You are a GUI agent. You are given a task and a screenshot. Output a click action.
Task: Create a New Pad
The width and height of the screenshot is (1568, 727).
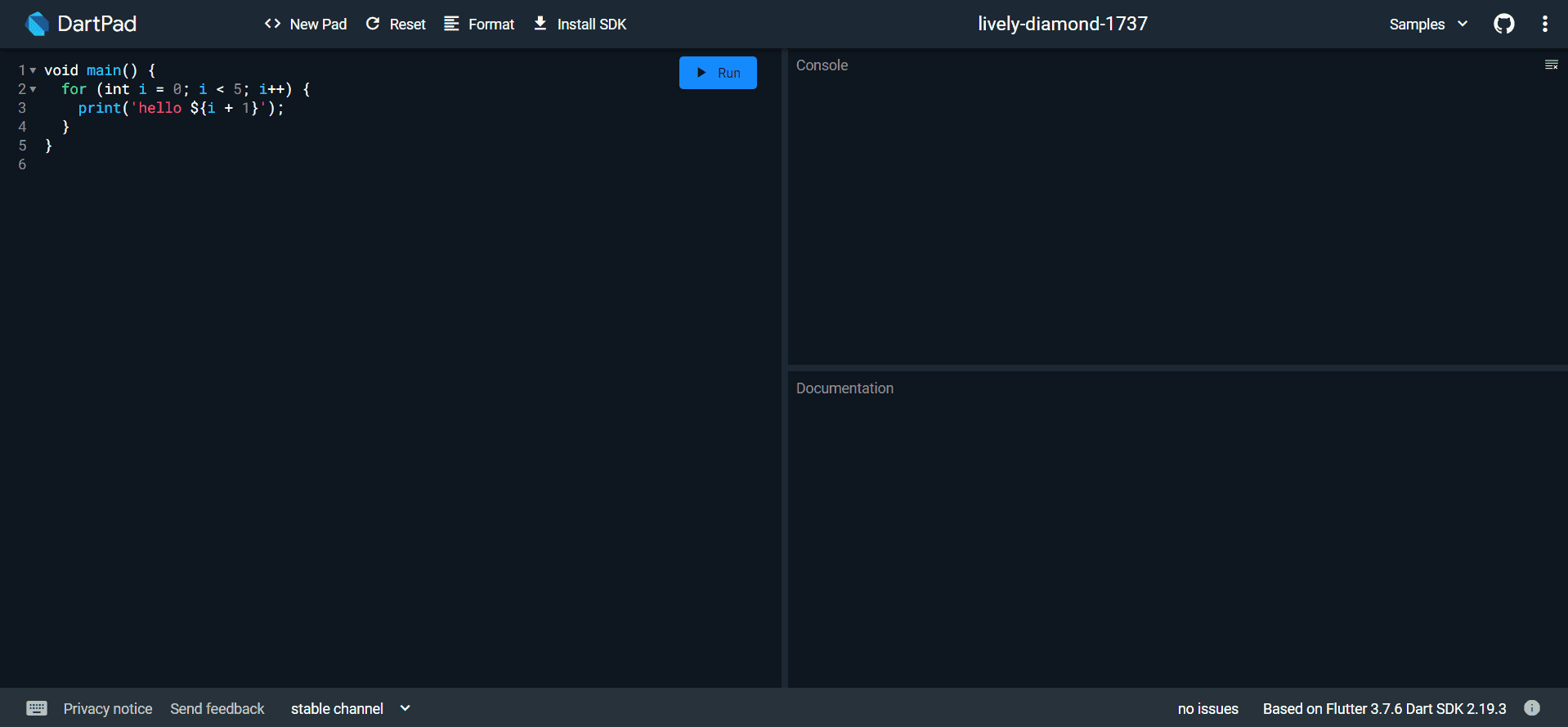(306, 24)
